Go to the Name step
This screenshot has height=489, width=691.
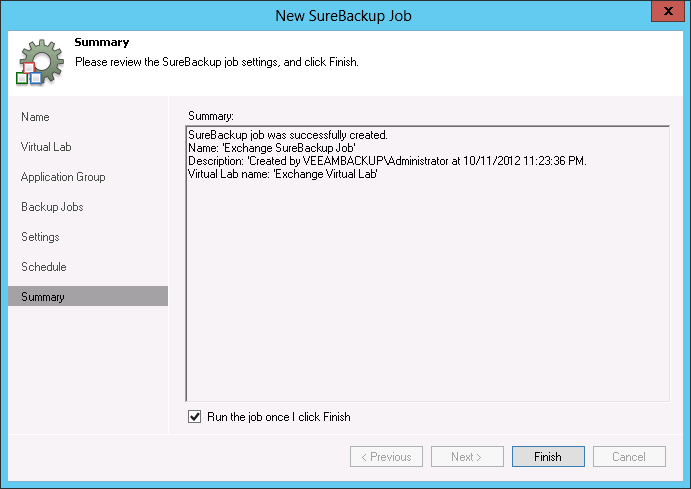(x=35, y=117)
